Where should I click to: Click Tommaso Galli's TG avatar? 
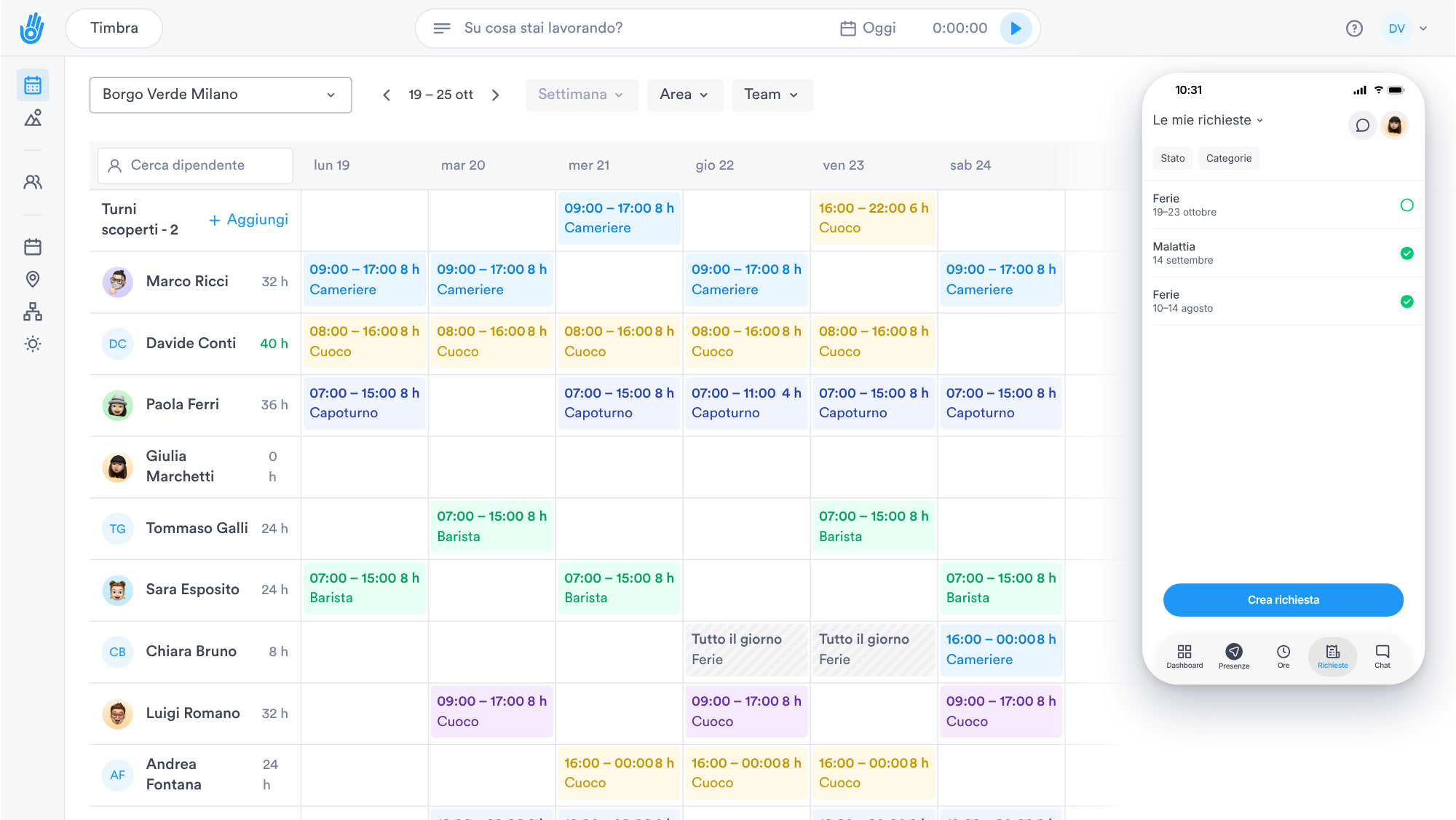pos(117,529)
